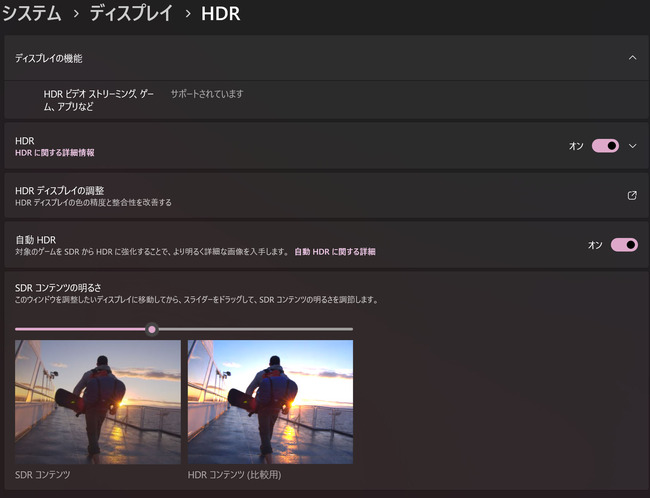Disable the 自動 HDR toggle switch
Image resolution: width=650 pixels, height=498 pixels.
point(624,245)
